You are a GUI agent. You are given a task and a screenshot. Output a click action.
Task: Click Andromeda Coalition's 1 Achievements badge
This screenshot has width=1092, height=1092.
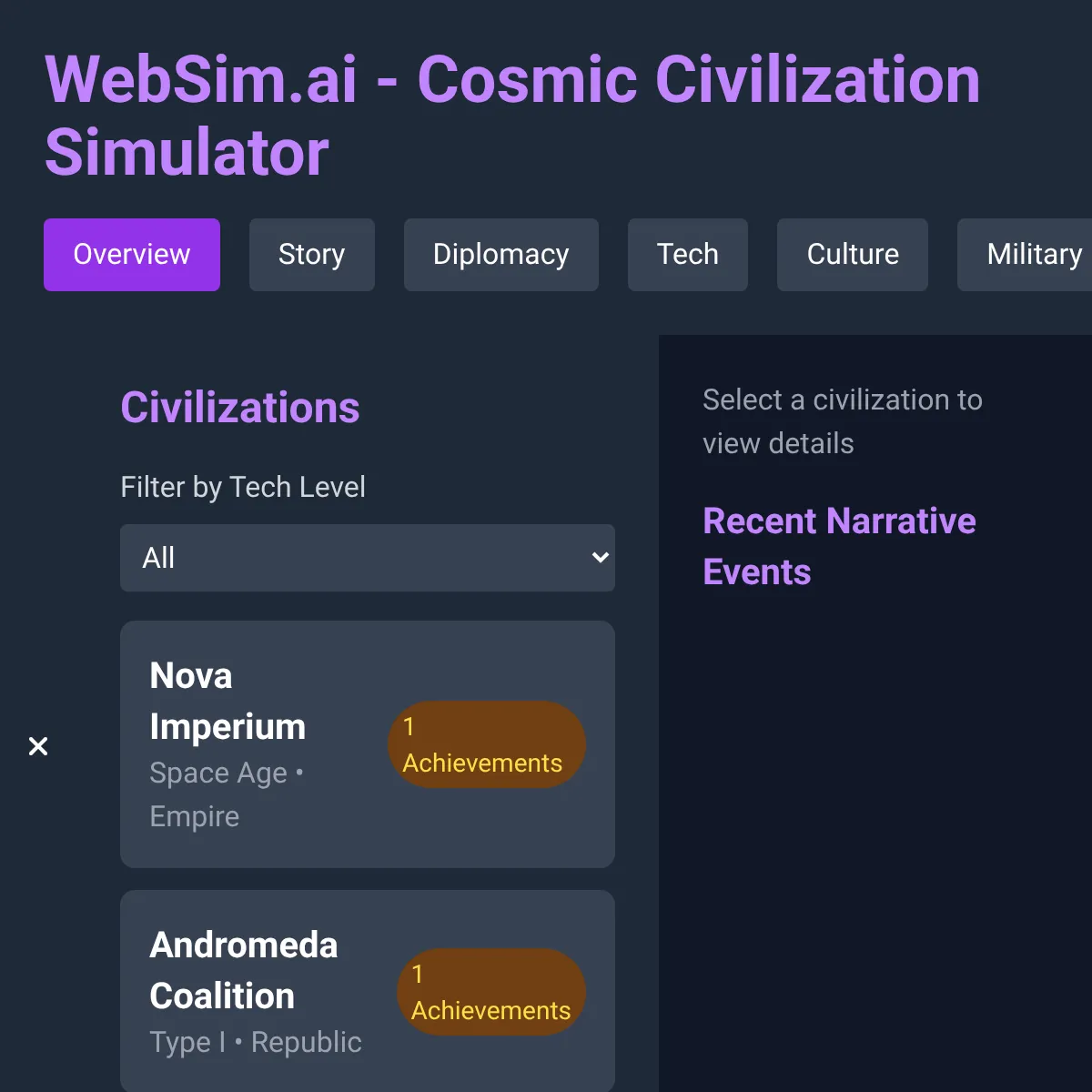coord(491,992)
